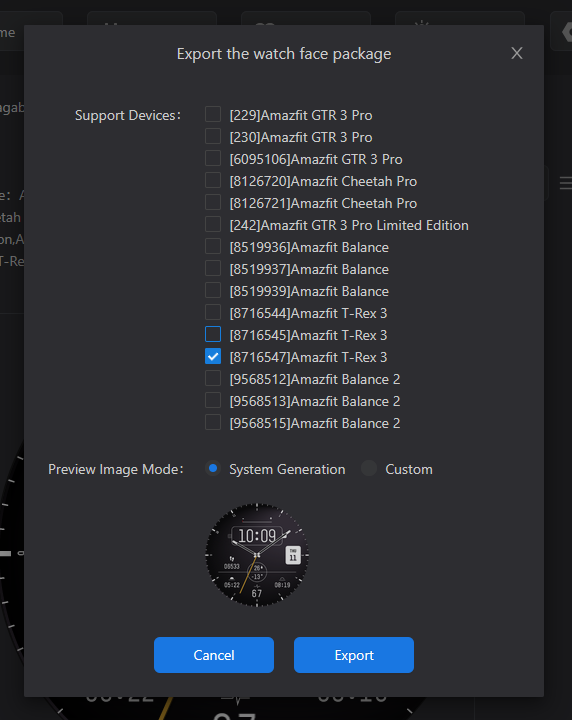Choose Custom preview image mode
This screenshot has width=572, height=720.
369,468
